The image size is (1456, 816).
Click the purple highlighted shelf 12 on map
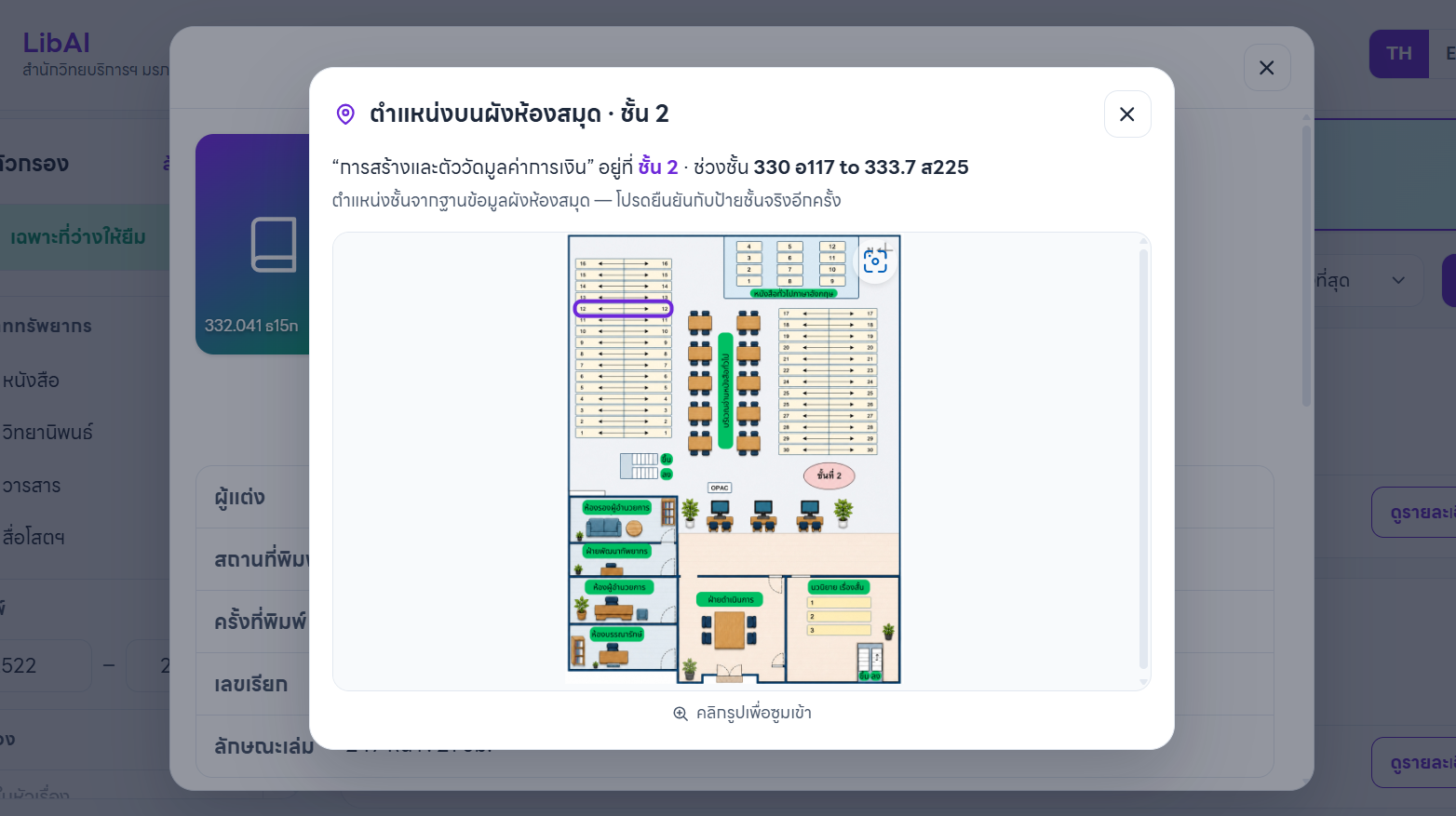coord(623,308)
